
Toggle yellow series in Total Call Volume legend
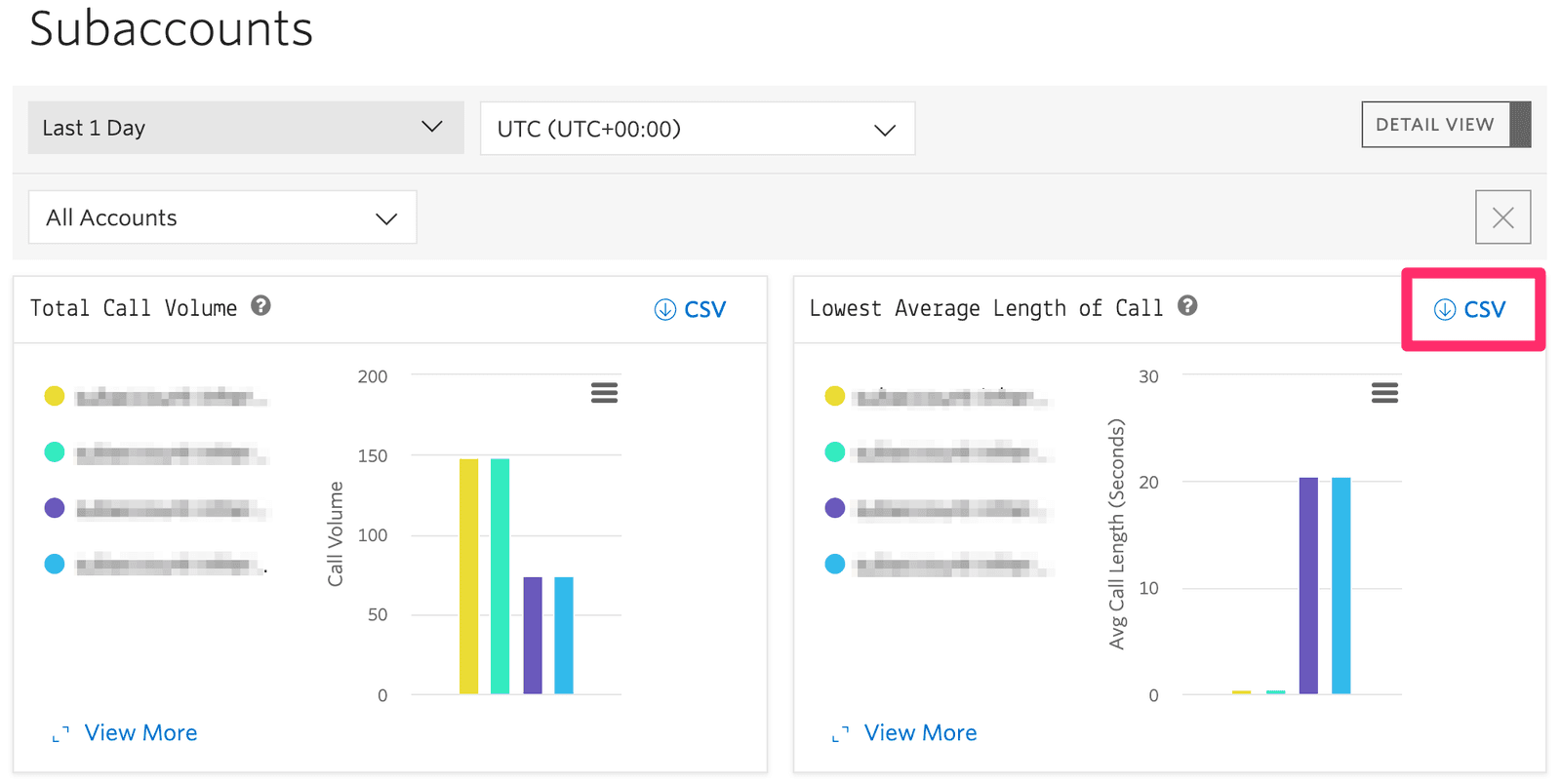156,396
